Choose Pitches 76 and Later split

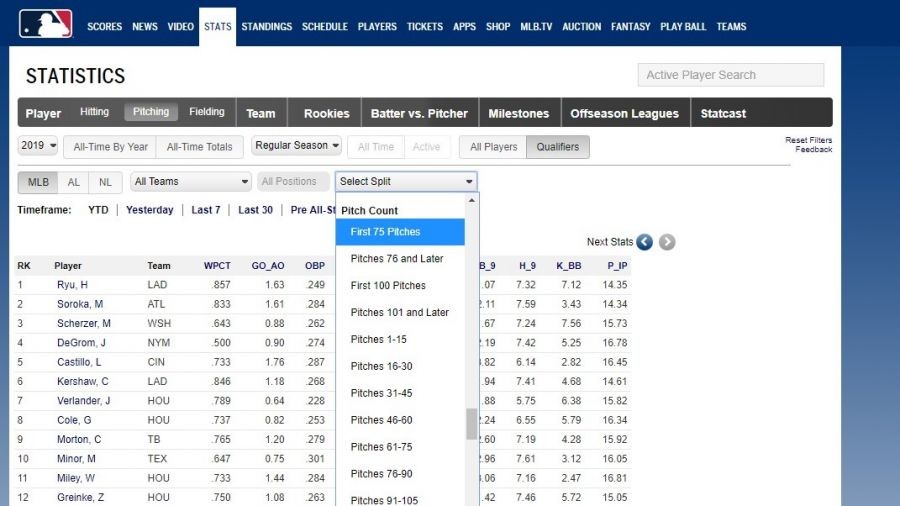[400, 259]
